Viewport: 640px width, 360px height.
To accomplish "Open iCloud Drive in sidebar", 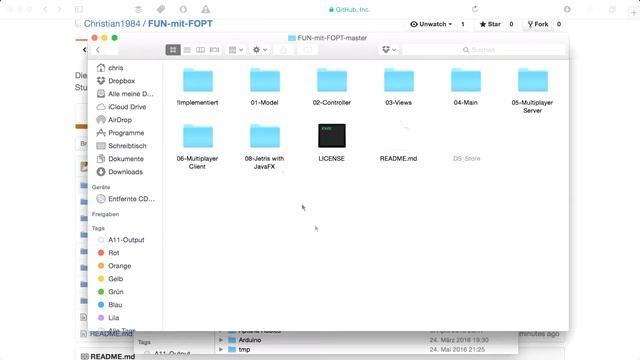I will [121, 107].
